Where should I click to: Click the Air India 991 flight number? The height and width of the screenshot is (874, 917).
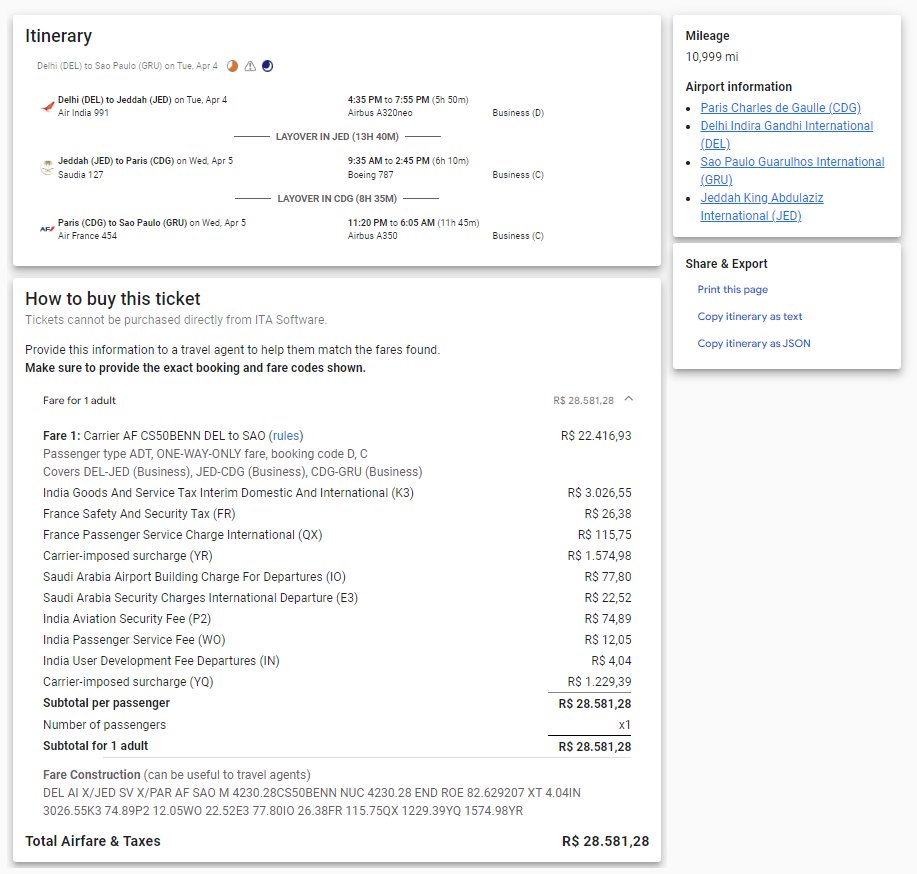[83, 113]
